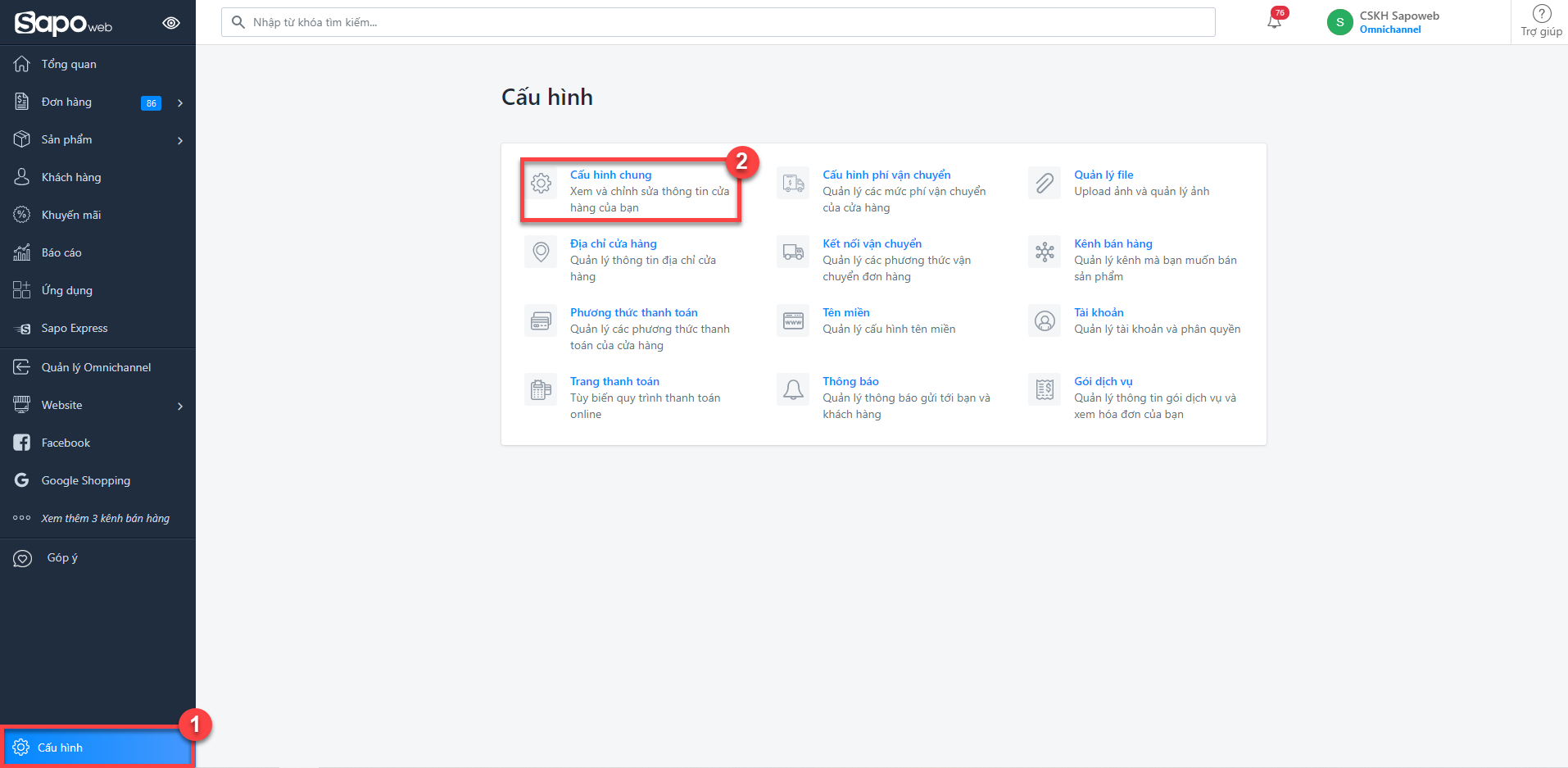Image resolution: width=1568 pixels, height=768 pixels.
Task: Open the Trợ giúp help icon
Action: point(1541,14)
